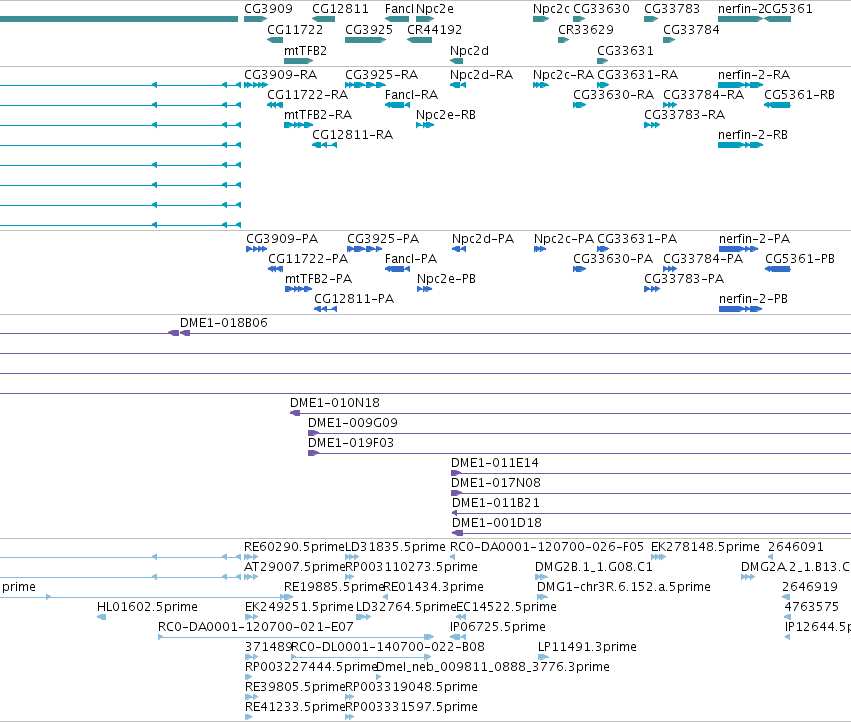Image resolution: width=851 pixels, height=722 pixels.
Task: Click transcript CG12811-RA
Action: pyautogui.click(x=325, y=145)
